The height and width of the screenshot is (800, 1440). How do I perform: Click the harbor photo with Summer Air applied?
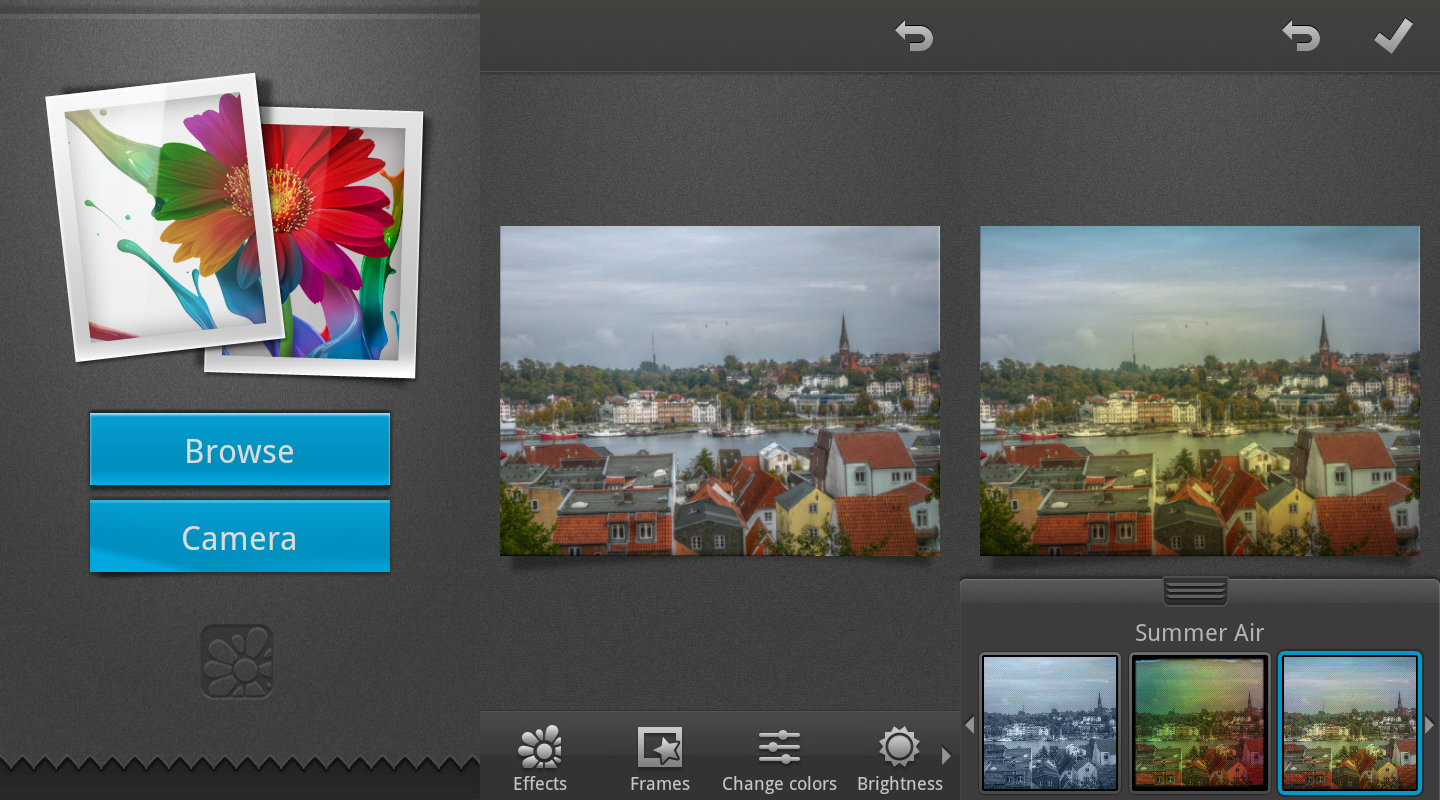coord(1200,391)
